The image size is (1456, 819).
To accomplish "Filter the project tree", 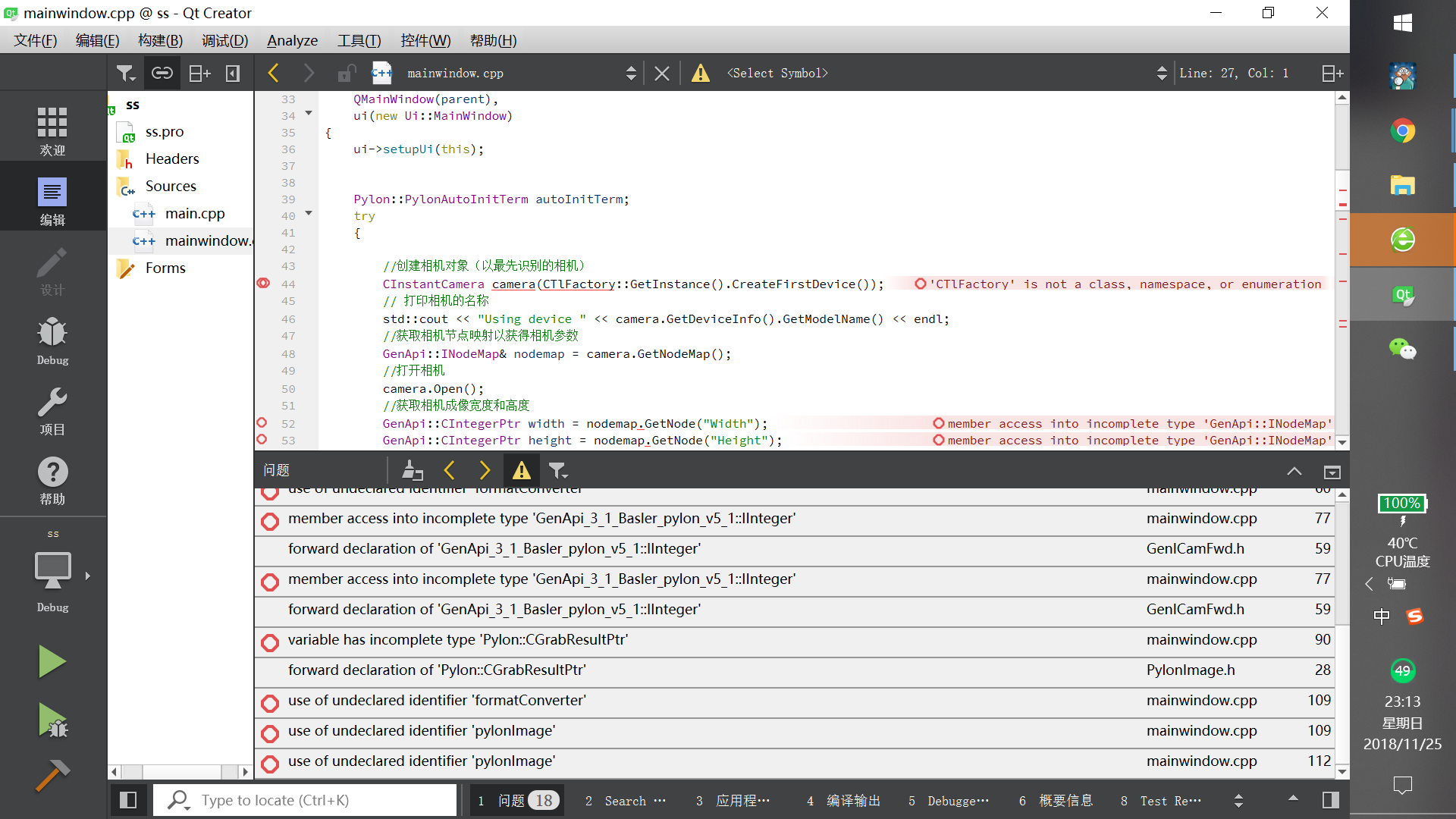I will (x=125, y=73).
